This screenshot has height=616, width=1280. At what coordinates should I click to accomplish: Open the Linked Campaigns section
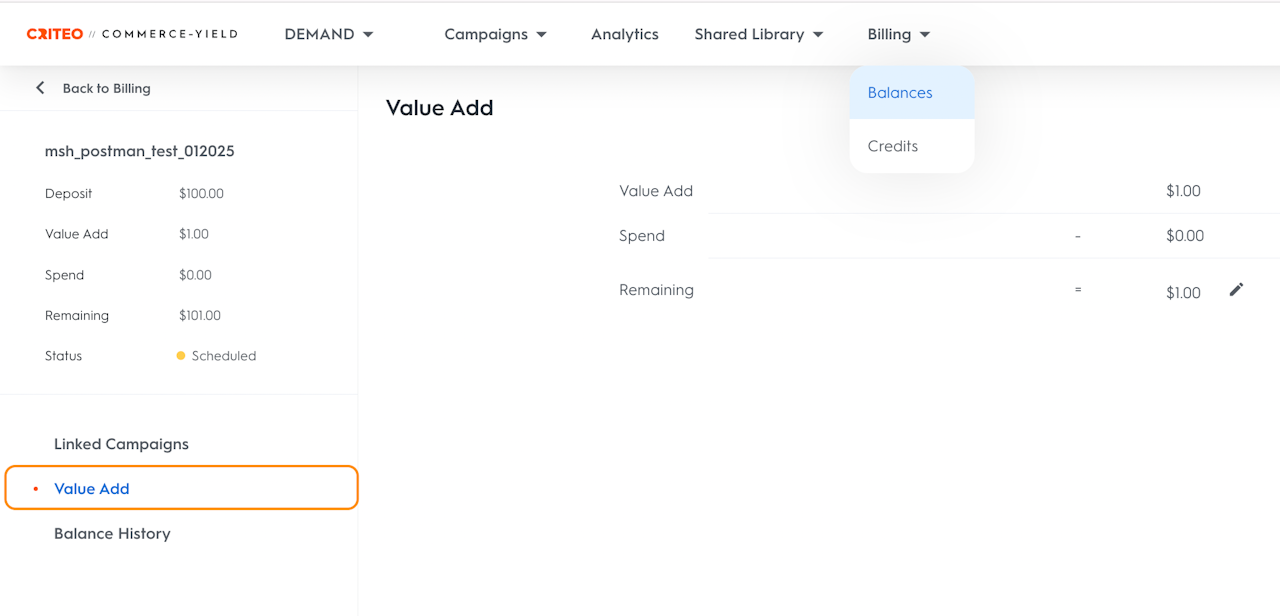tap(121, 444)
